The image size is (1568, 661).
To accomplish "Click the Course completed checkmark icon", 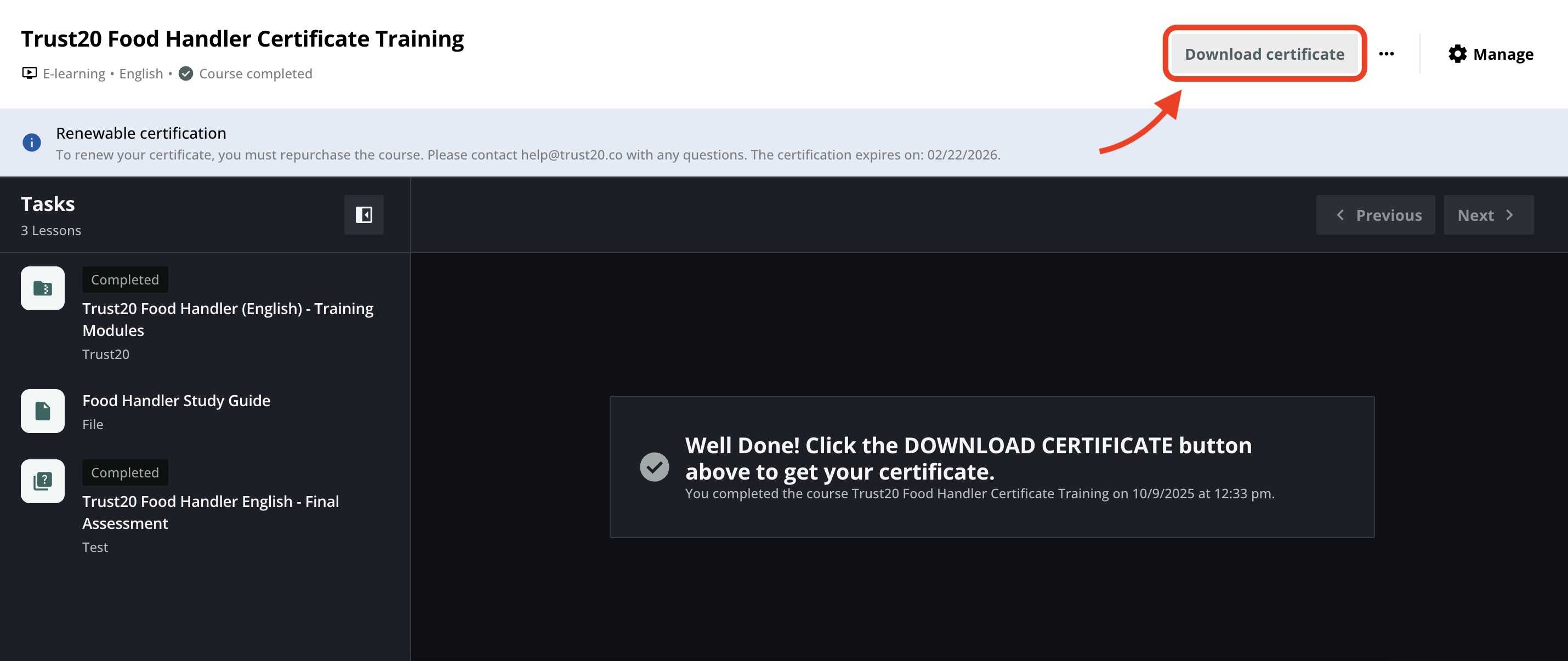I will (x=186, y=73).
